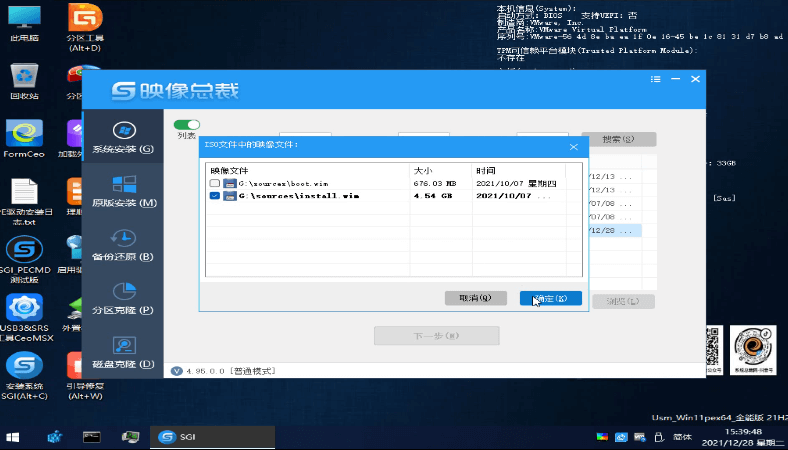Switch to 分区克隆 (P) partition clone
This screenshot has height=450, width=788.
tap(123, 297)
